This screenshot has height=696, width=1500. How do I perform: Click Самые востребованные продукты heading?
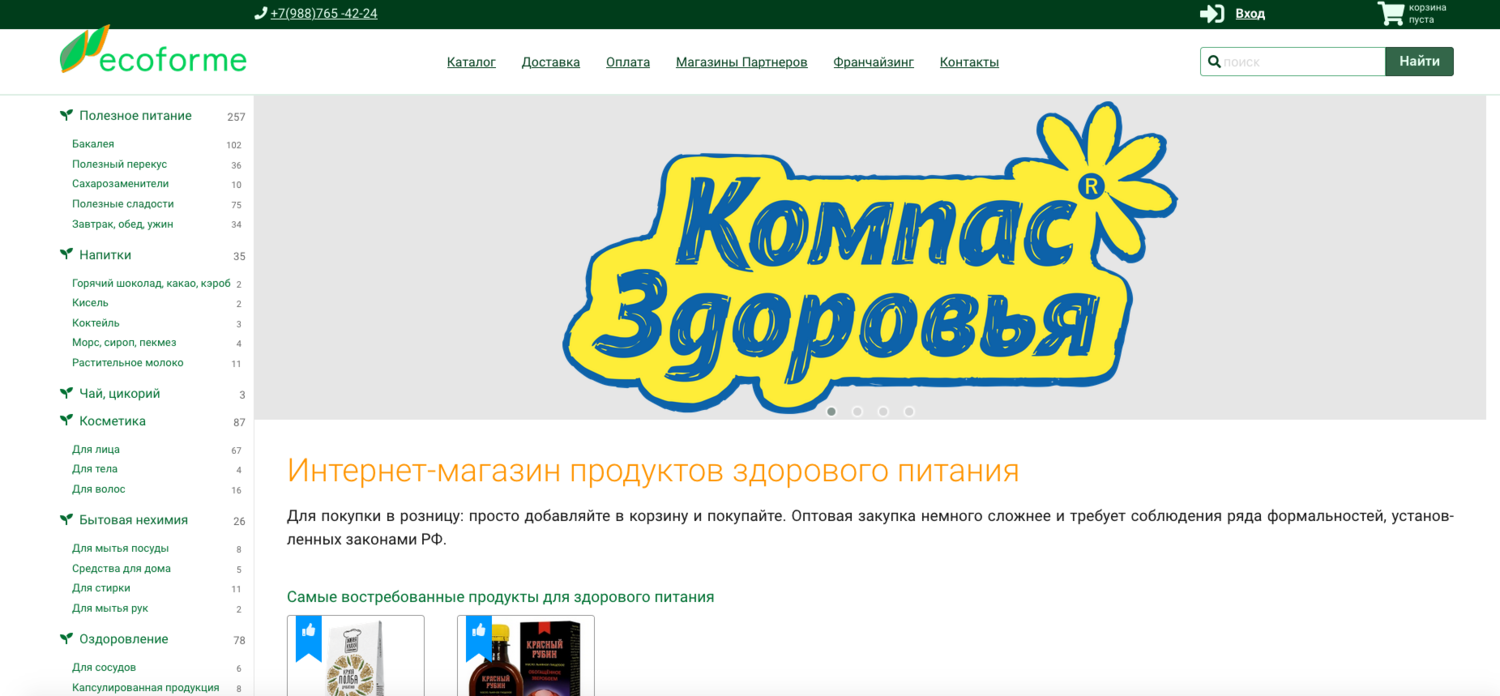pos(500,597)
